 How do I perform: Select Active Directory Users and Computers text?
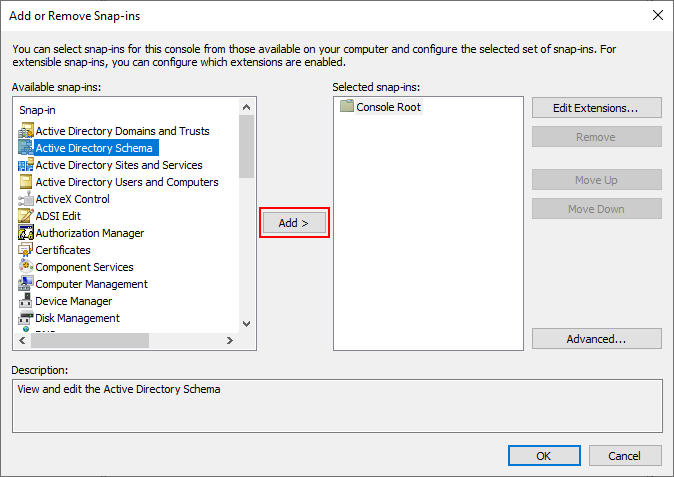coord(127,182)
